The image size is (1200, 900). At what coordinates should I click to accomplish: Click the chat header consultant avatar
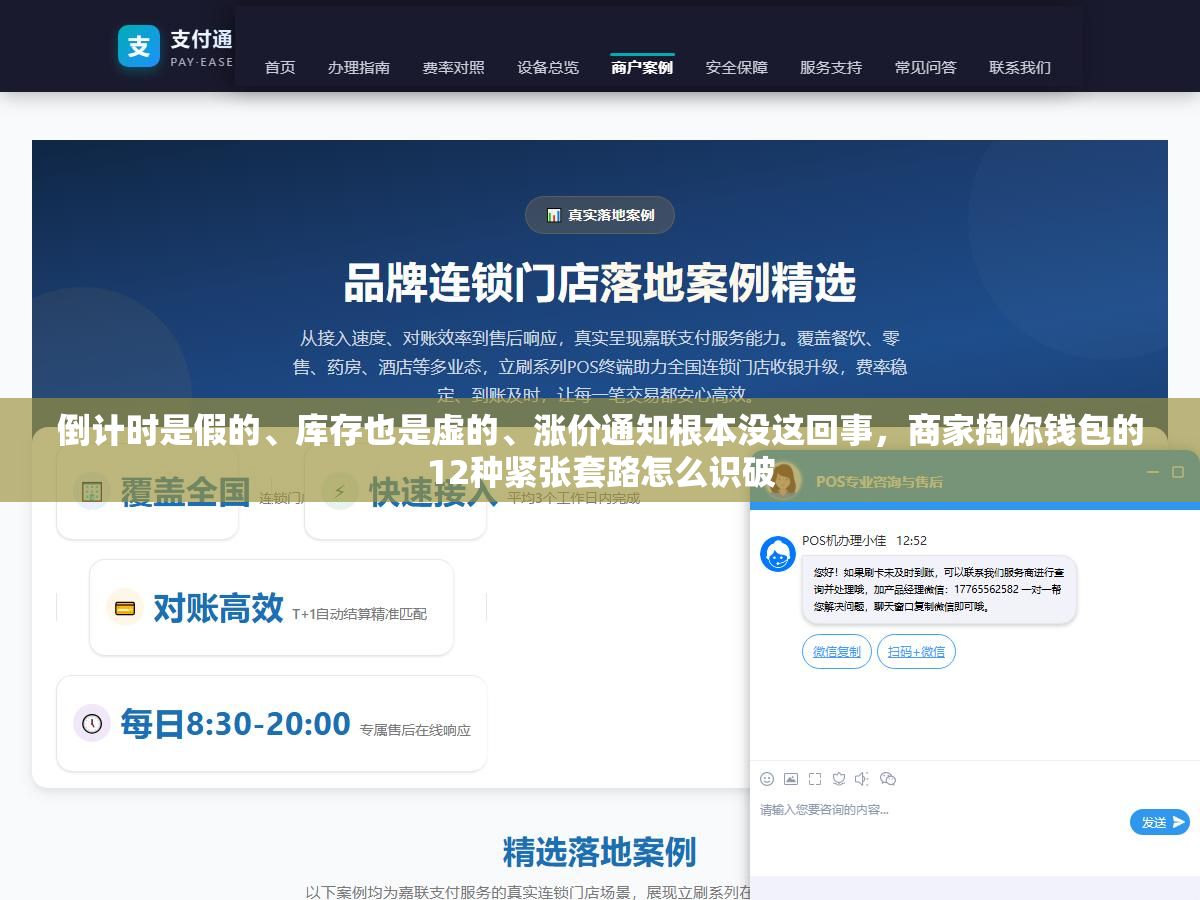click(x=783, y=479)
